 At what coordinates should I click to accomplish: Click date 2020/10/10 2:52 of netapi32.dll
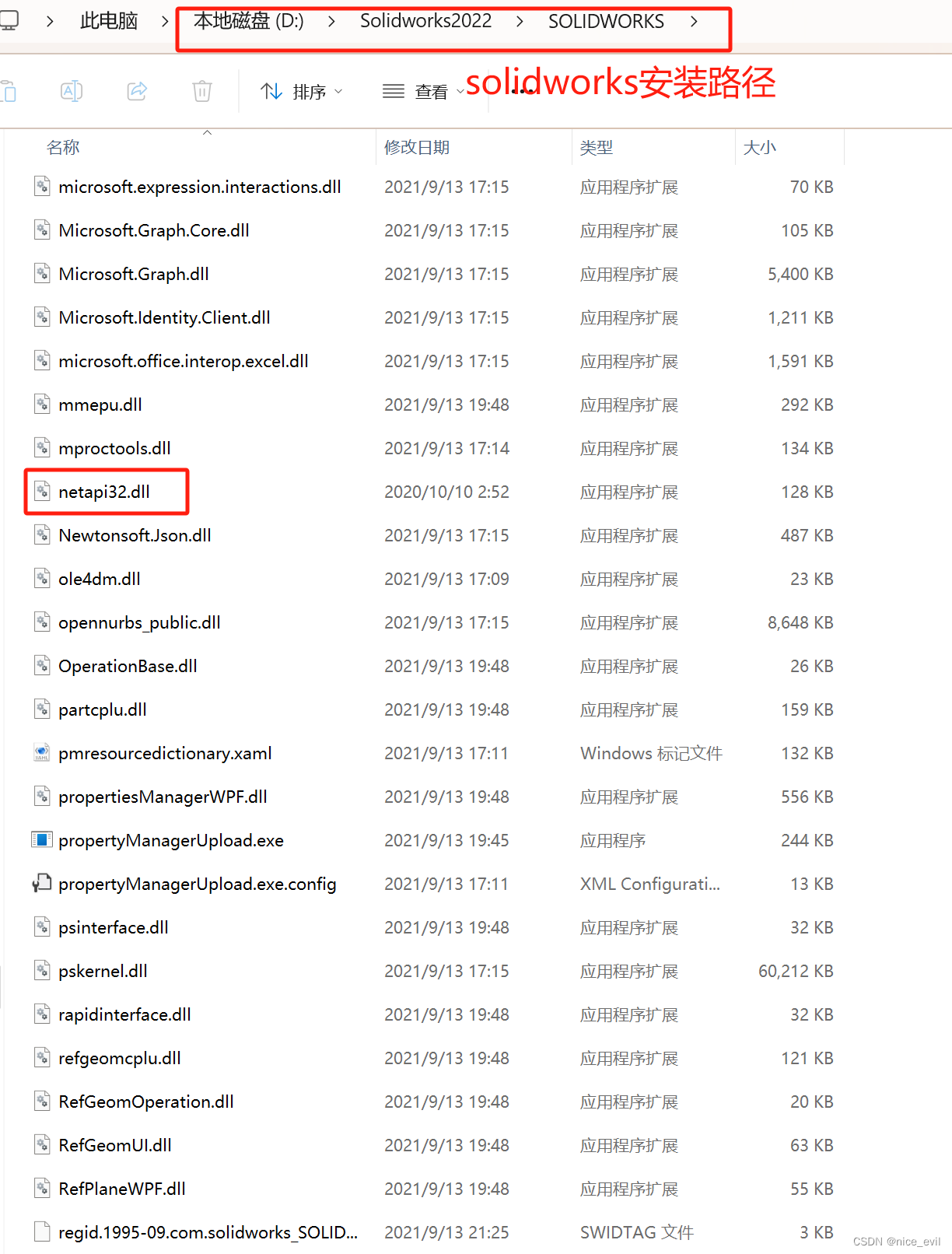pos(446,492)
